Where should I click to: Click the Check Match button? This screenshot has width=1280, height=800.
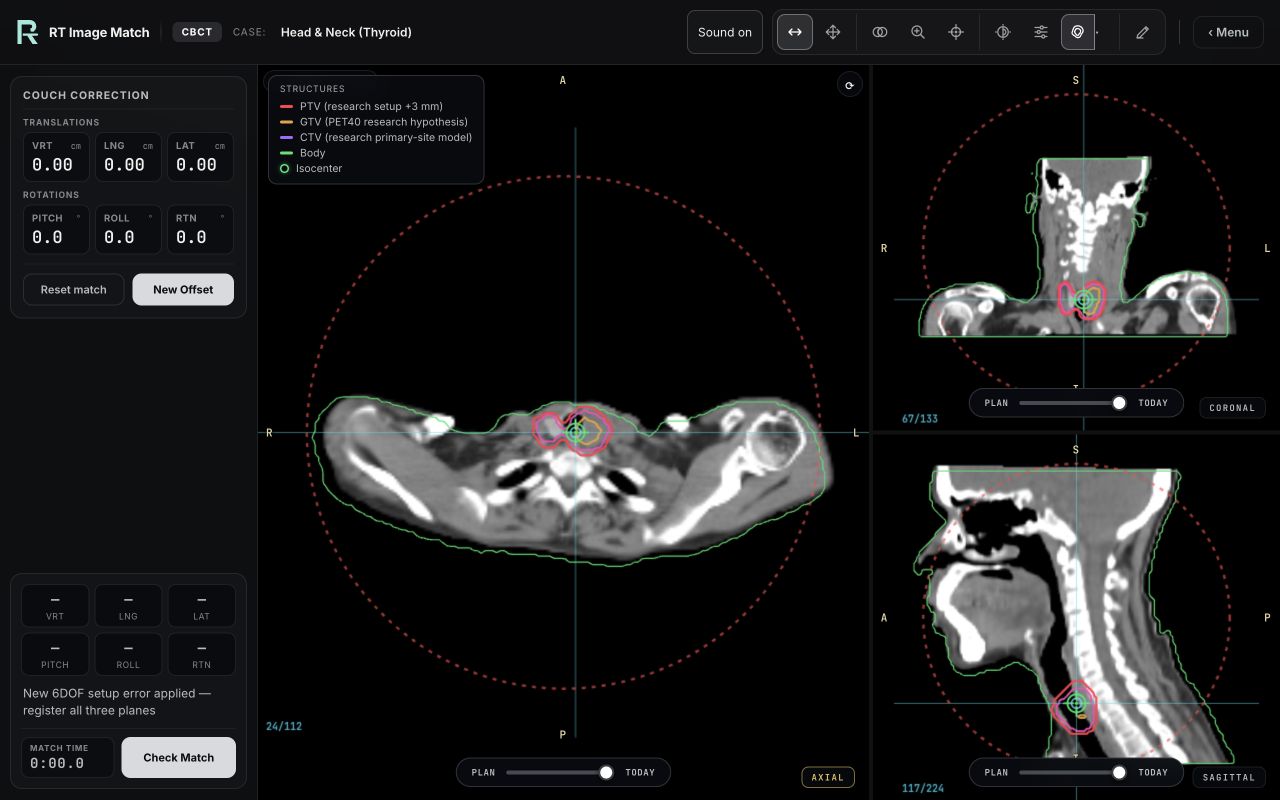[179, 757]
